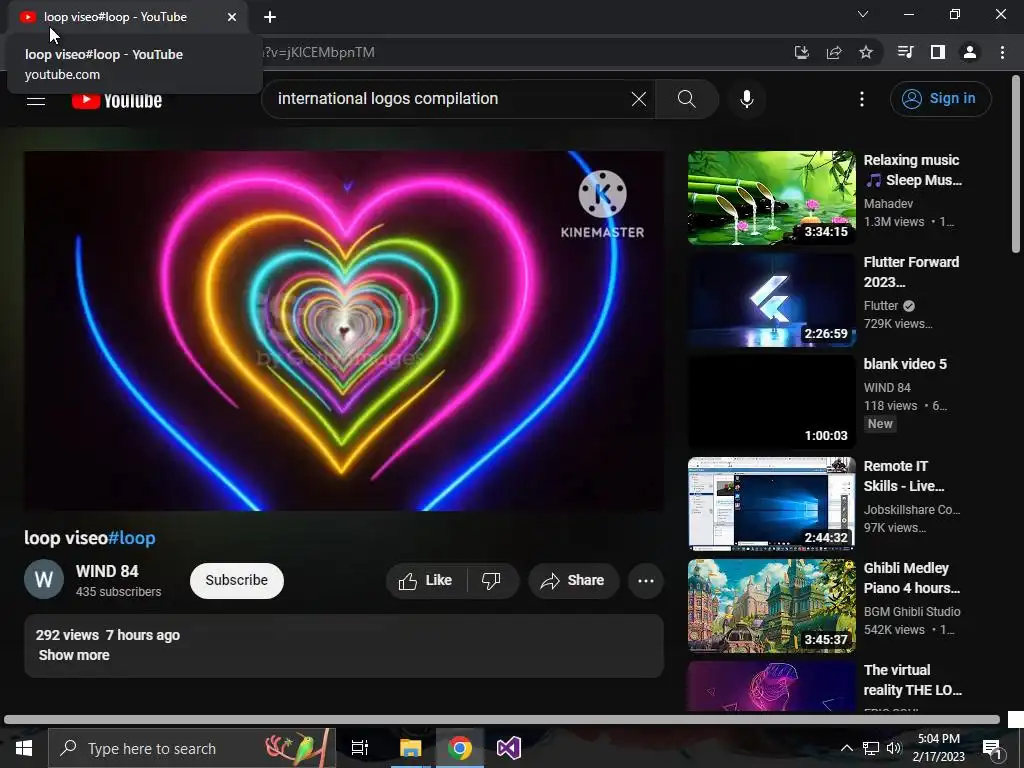The image size is (1024, 768).
Task: Open more actions ellipsis under video
Action: [x=646, y=581]
